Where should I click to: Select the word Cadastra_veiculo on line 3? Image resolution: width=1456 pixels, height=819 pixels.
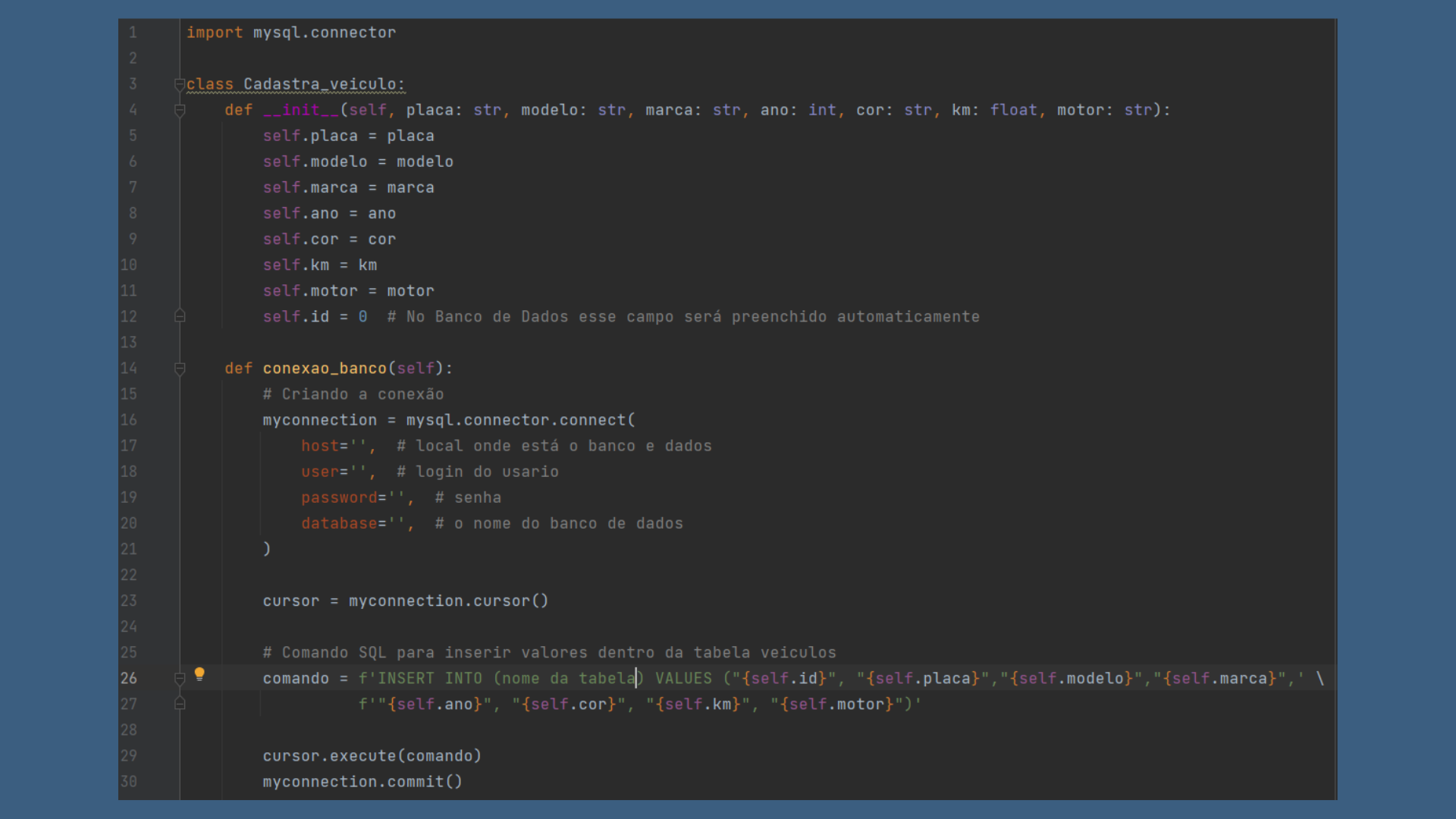click(x=322, y=84)
